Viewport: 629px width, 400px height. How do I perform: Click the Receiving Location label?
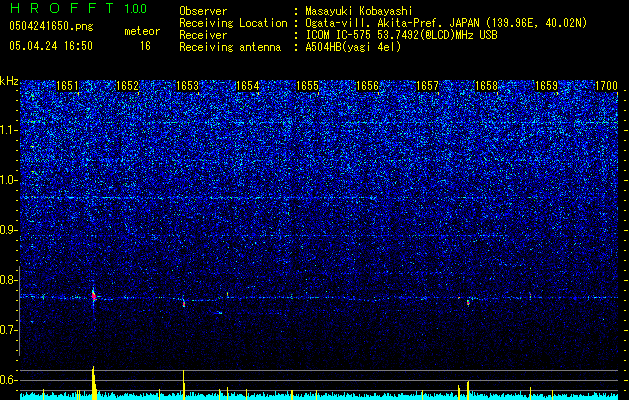233,23
